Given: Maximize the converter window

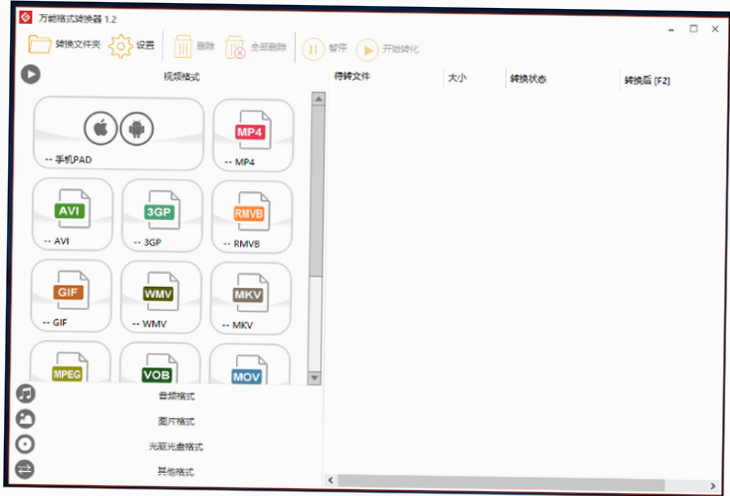Looking at the screenshot, I should [x=694, y=29].
